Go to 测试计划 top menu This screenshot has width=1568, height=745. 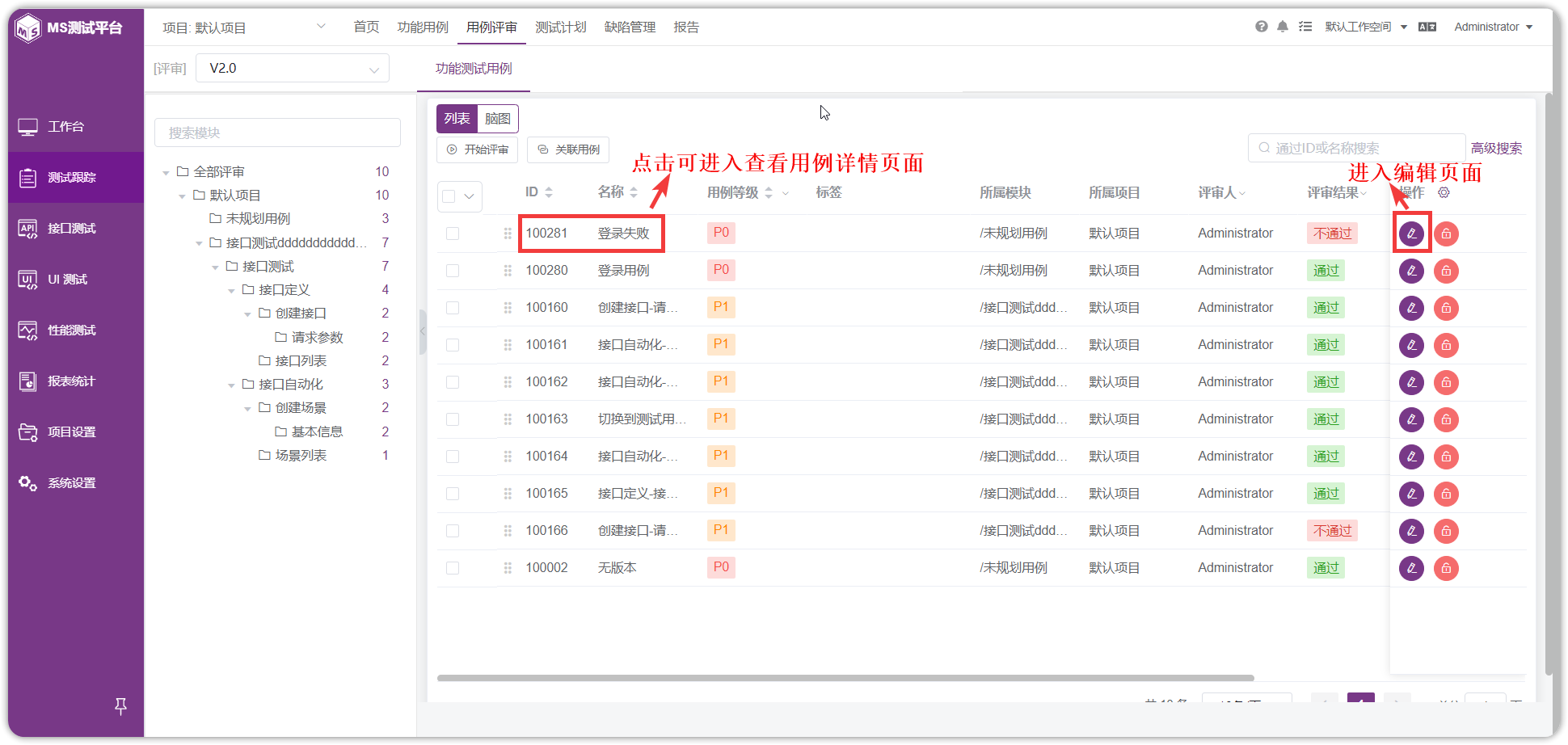pyautogui.click(x=561, y=27)
